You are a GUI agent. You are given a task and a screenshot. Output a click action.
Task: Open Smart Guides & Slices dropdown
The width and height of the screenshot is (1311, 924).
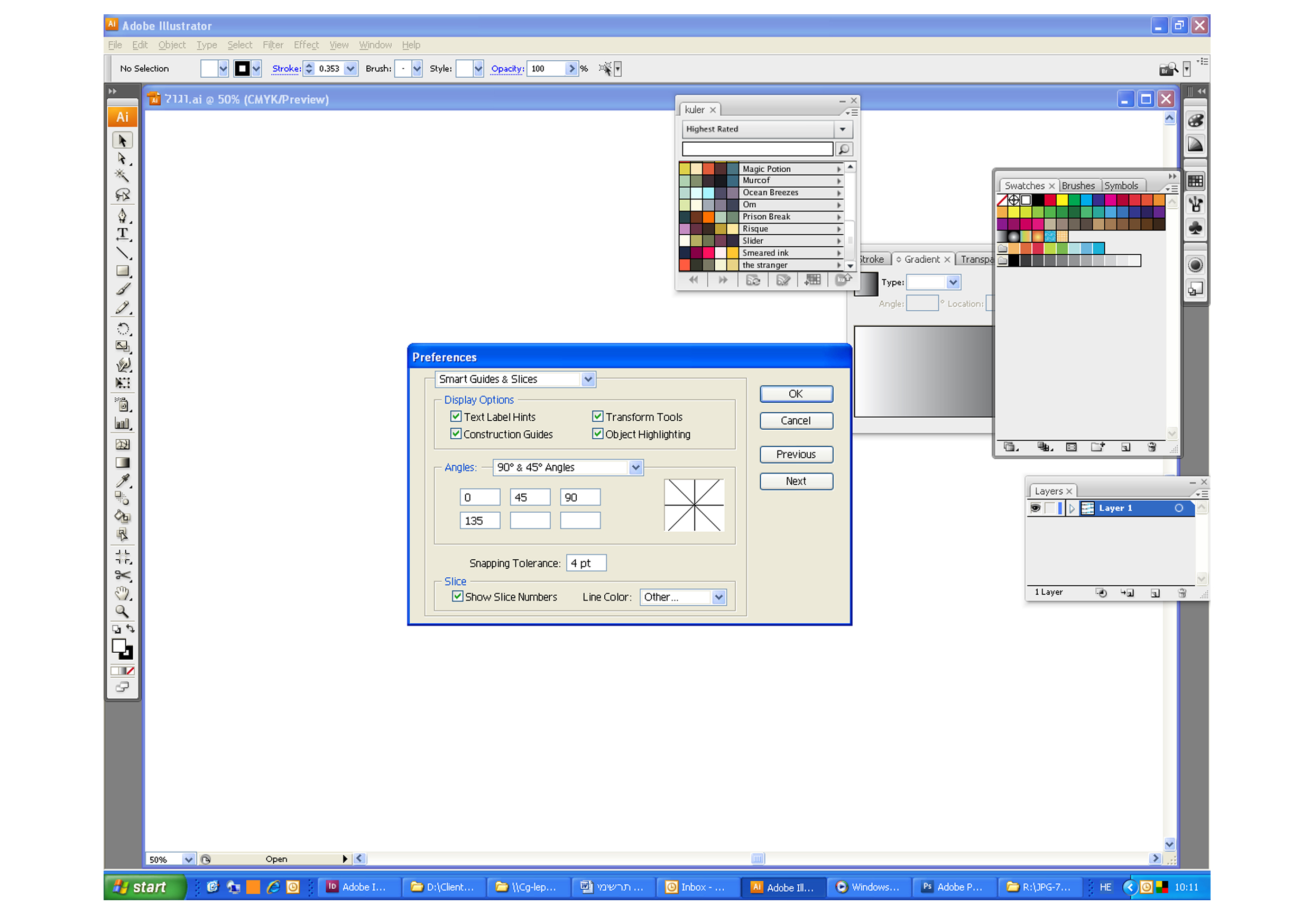coord(587,379)
